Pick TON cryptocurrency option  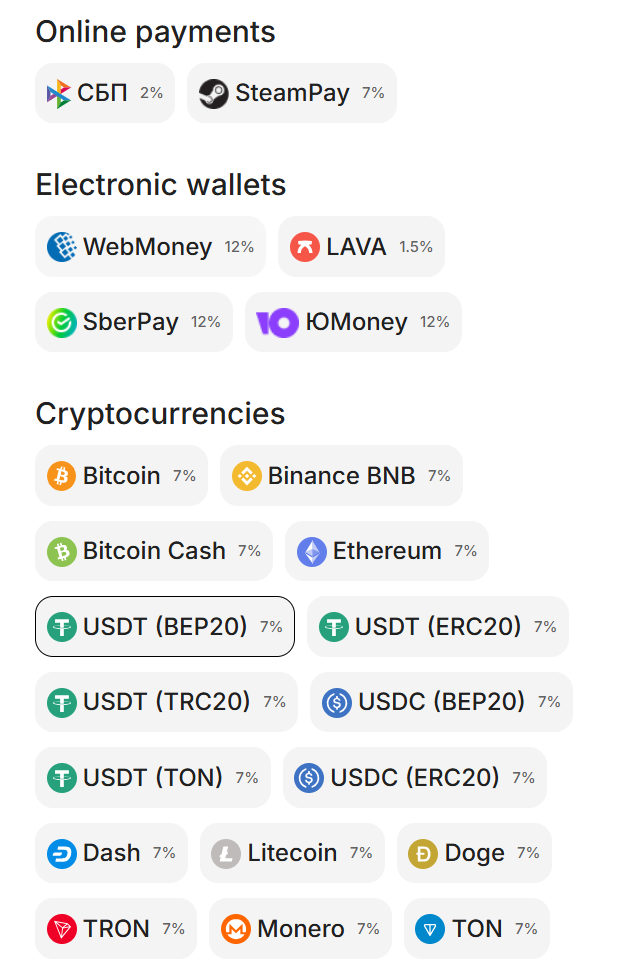(x=477, y=929)
